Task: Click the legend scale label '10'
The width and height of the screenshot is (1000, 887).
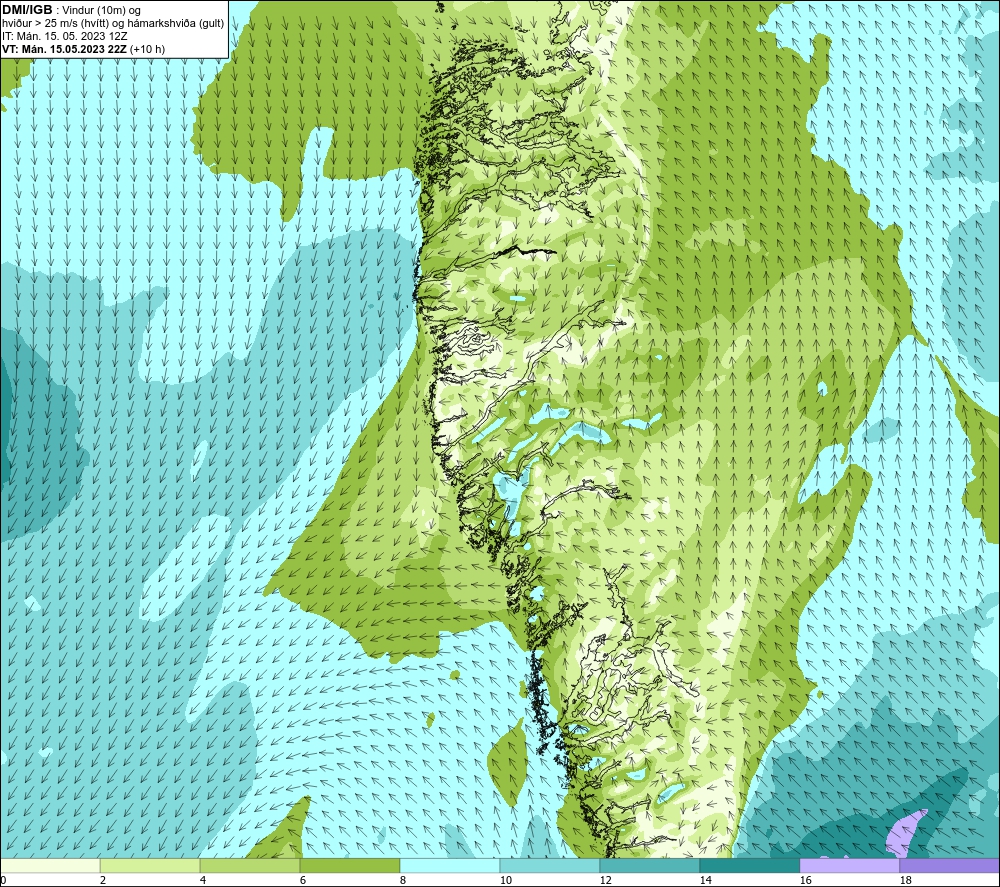Action: pos(505,880)
